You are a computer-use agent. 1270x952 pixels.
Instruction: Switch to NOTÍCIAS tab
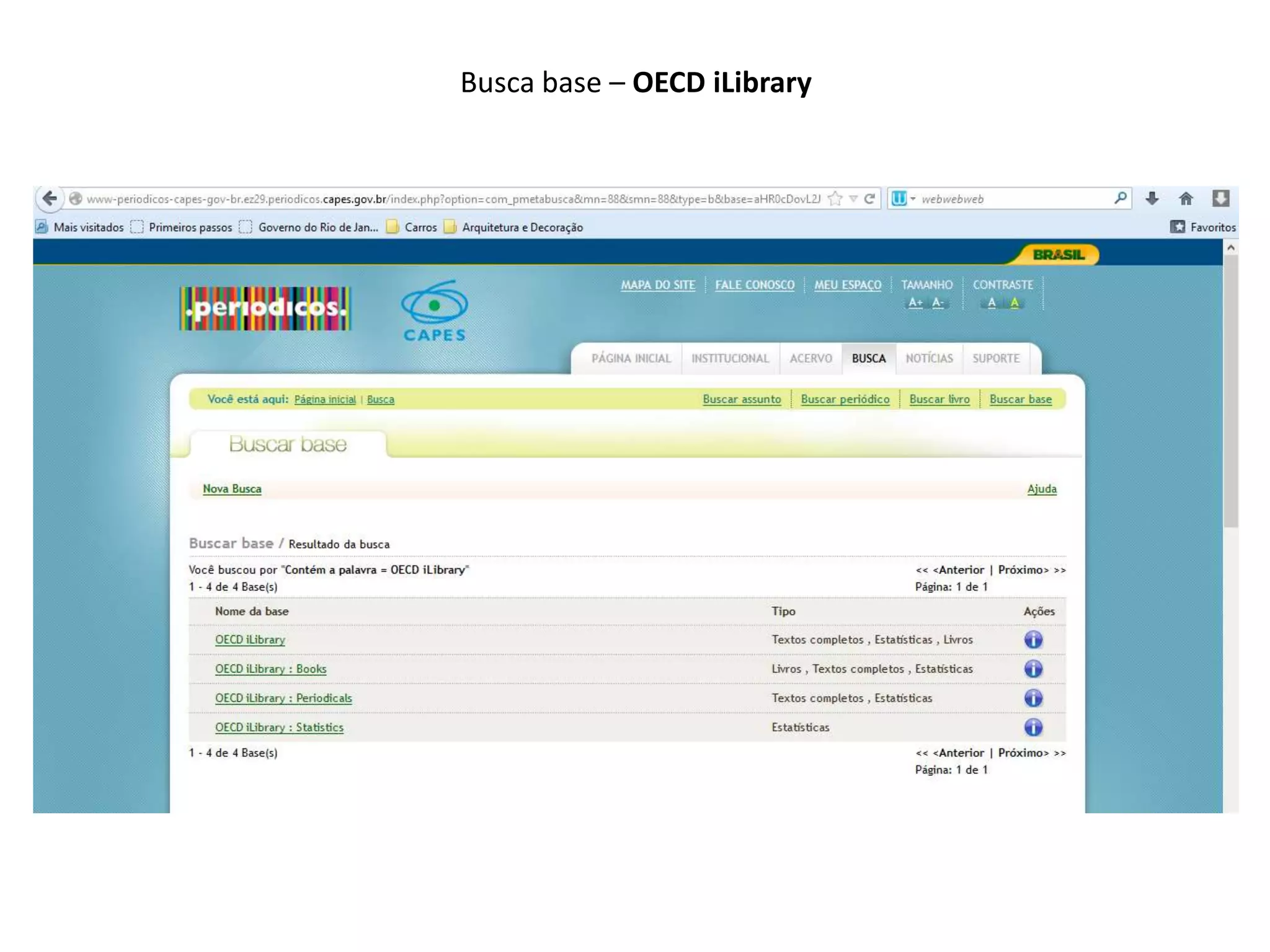click(x=929, y=359)
